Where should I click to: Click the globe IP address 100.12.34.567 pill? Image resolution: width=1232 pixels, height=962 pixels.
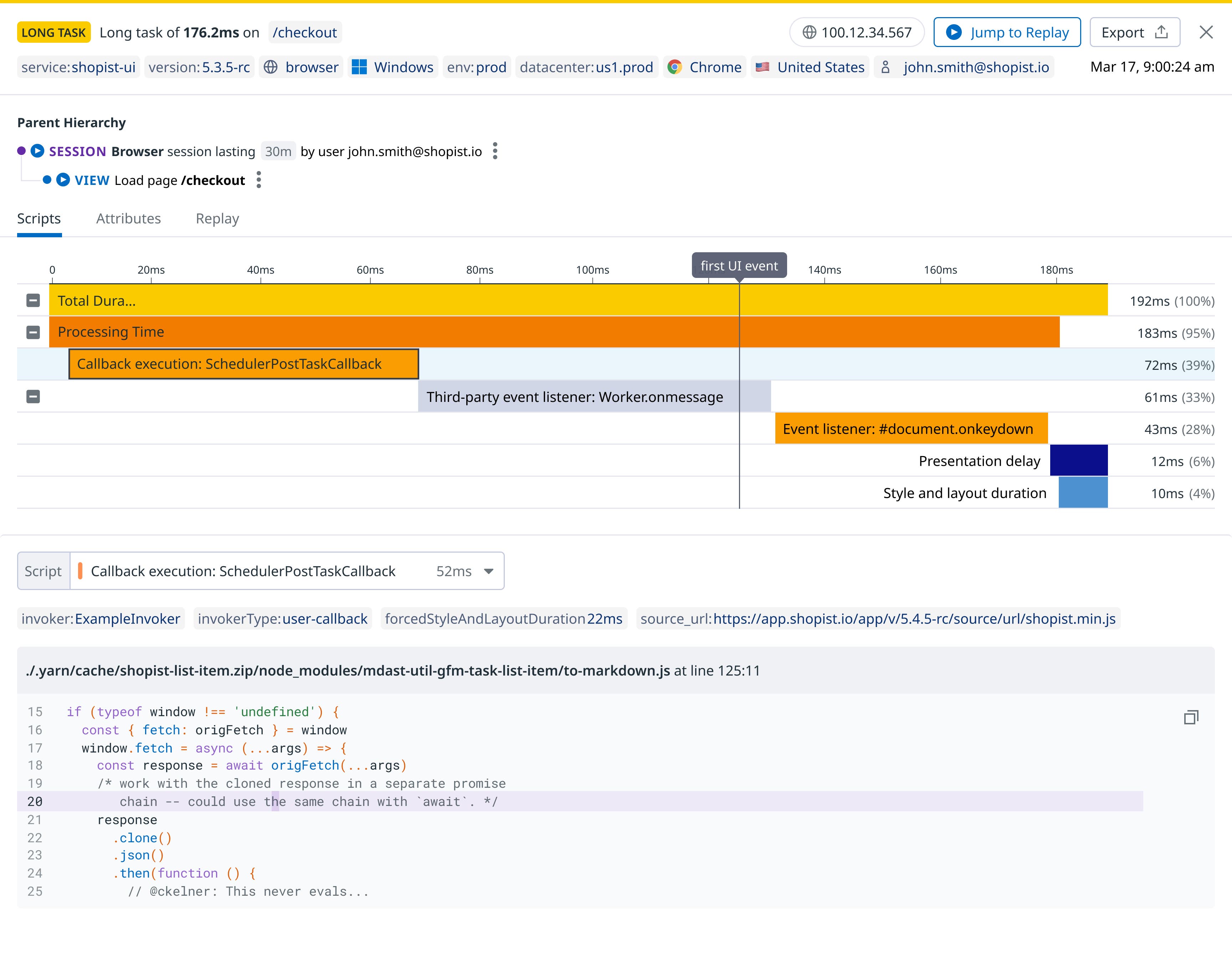[856, 32]
